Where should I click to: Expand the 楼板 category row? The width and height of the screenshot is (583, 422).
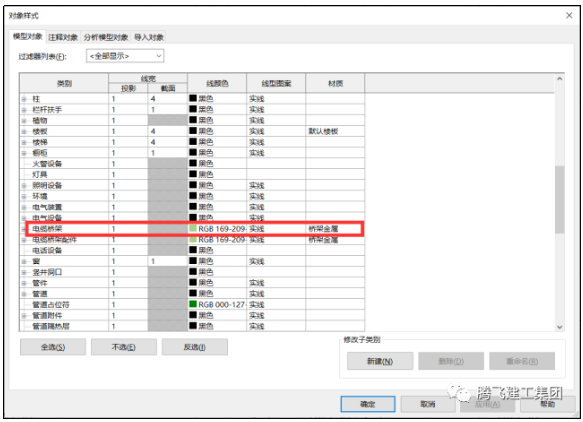coord(24,132)
